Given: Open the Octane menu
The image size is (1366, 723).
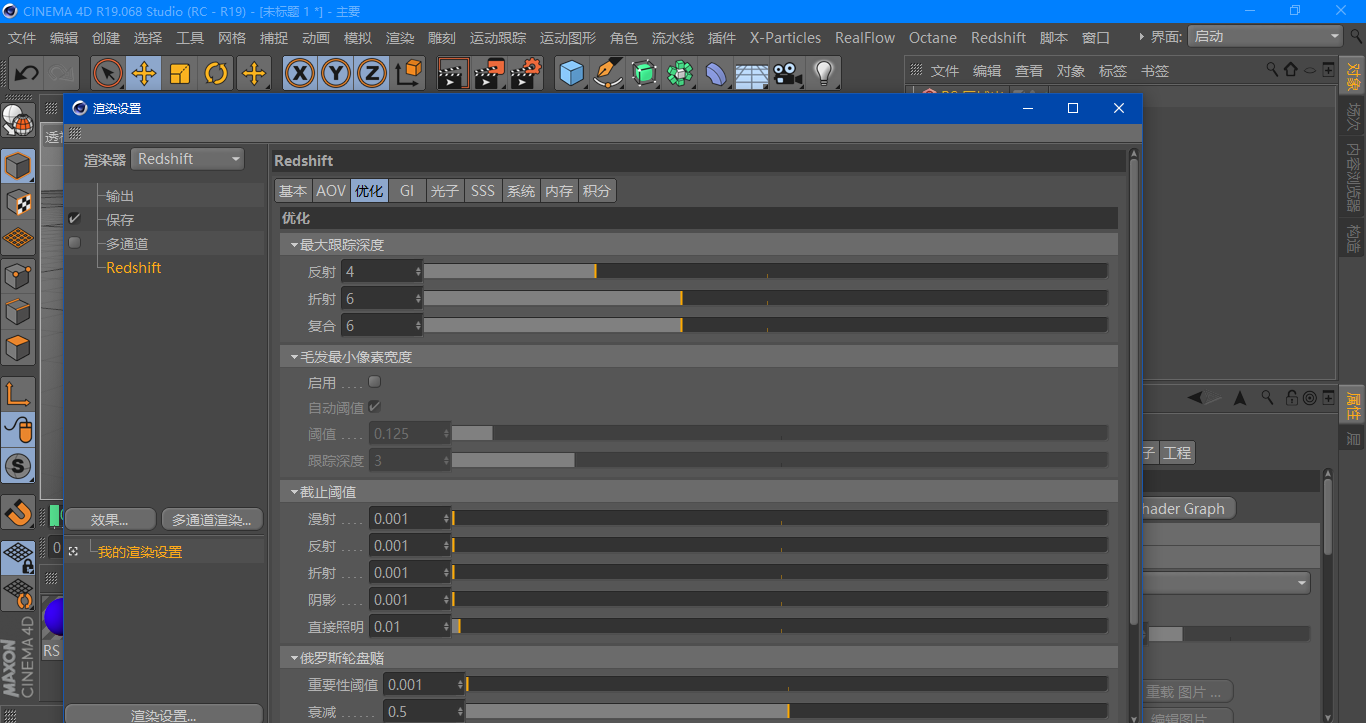Looking at the screenshot, I should click(x=932, y=38).
